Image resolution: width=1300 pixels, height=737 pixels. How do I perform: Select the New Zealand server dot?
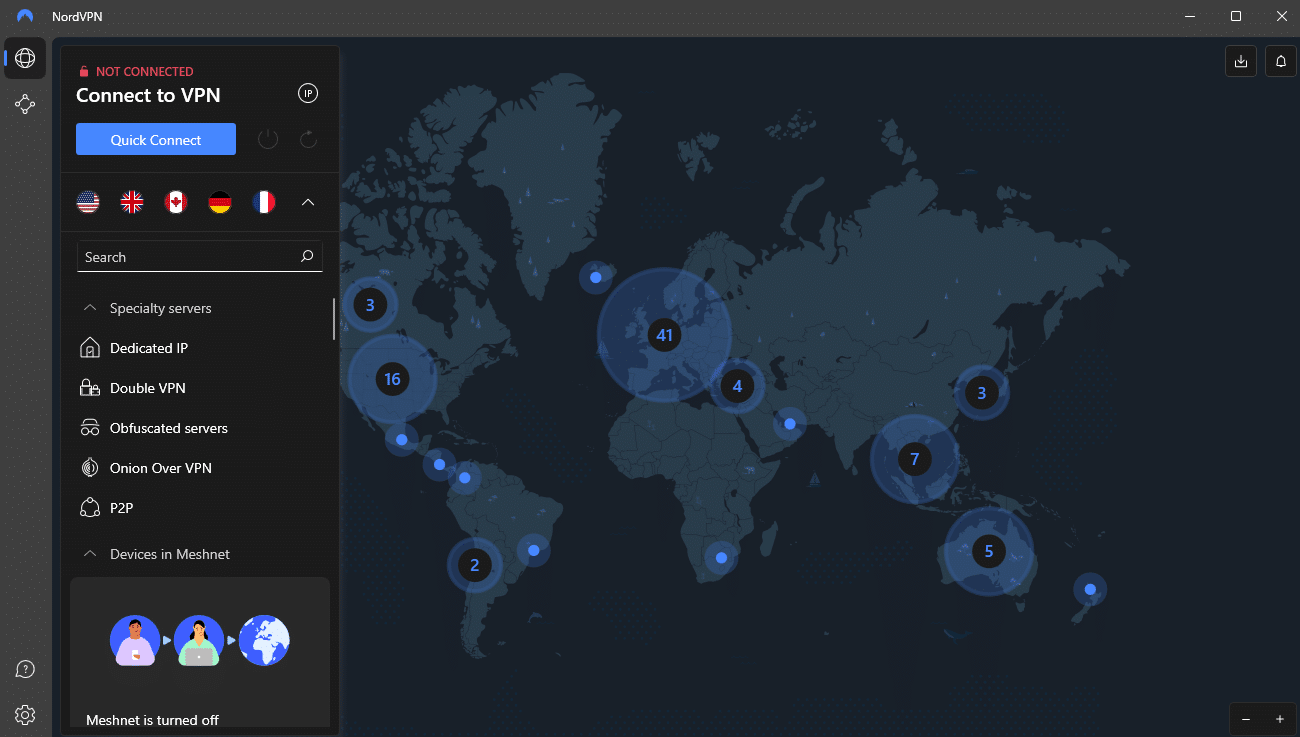pyautogui.click(x=1090, y=589)
